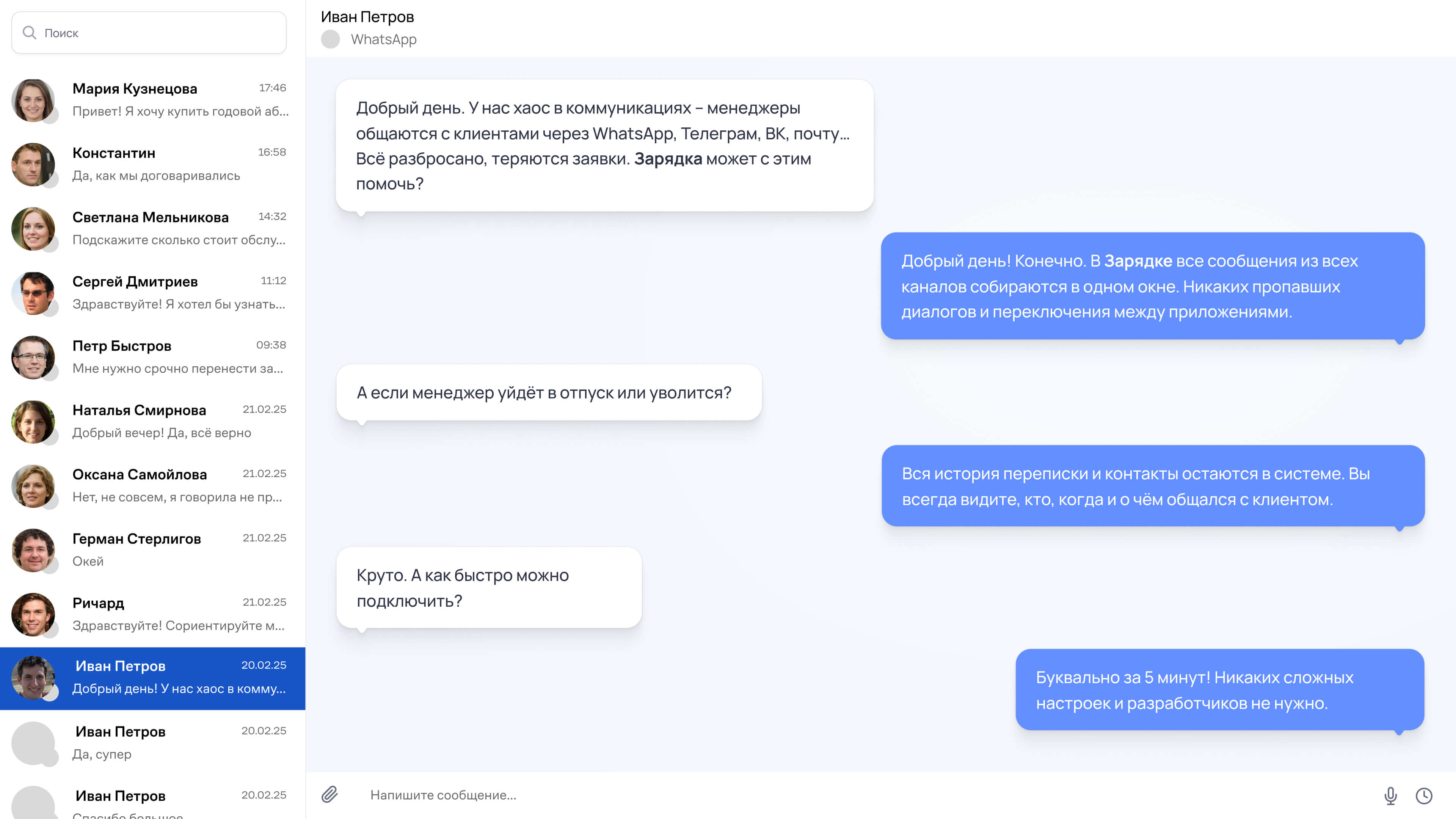The width and height of the screenshot is (1456, 819).
Task: Open Иван Петров chat with "Да, супер"
Action: click(x=152, y=743)
